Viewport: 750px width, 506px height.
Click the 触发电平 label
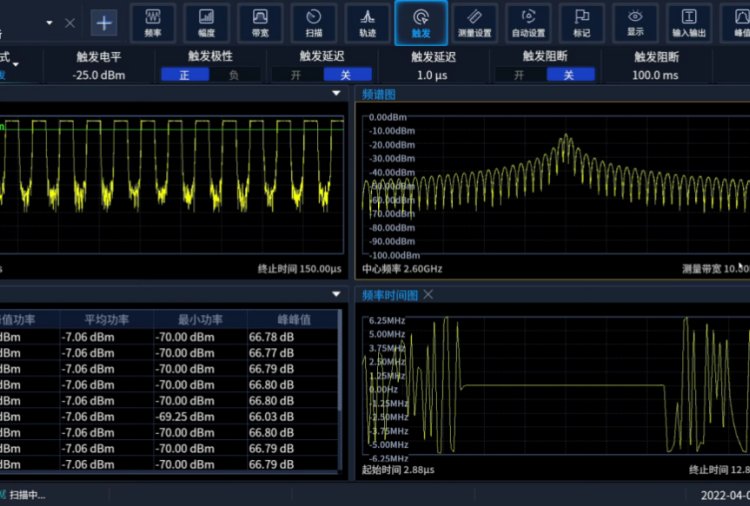pyautogui.click(x=99, y=57)
